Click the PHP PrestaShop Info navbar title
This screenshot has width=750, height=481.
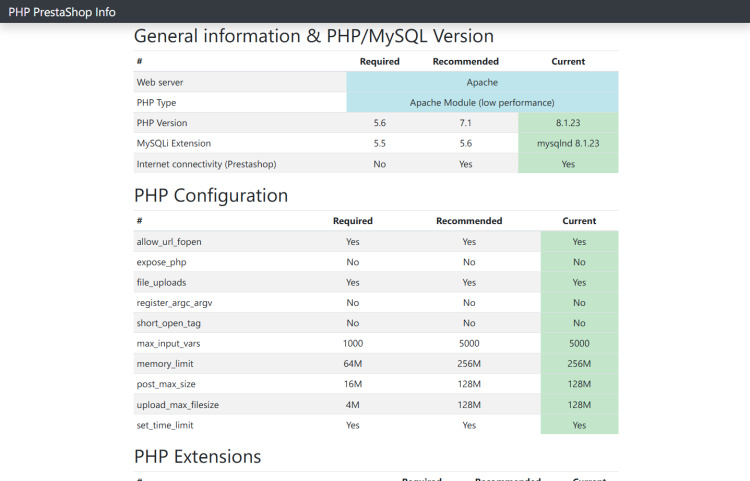(x=62, y=12)
